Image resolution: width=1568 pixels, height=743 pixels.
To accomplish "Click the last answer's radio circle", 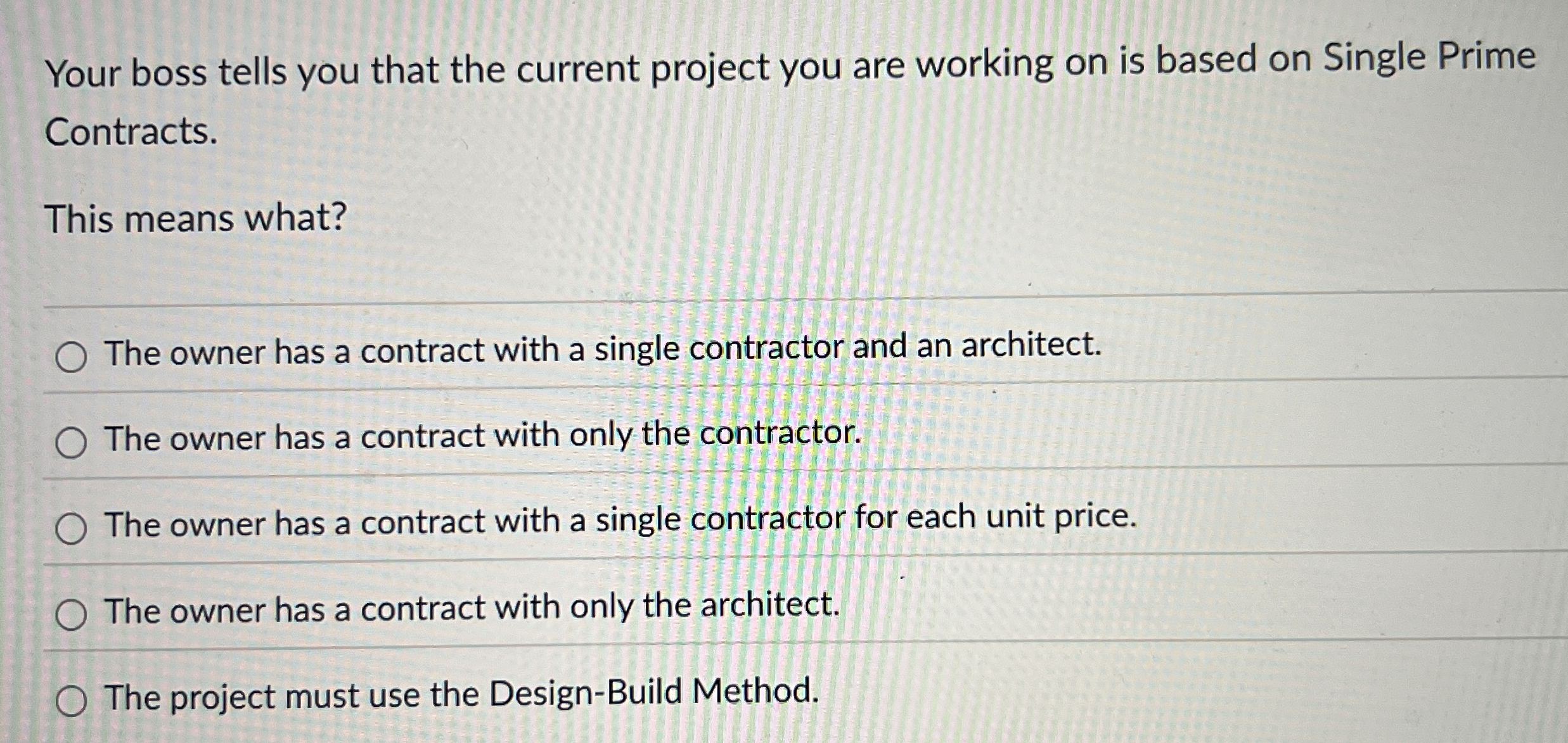I will tap(70, 700).
